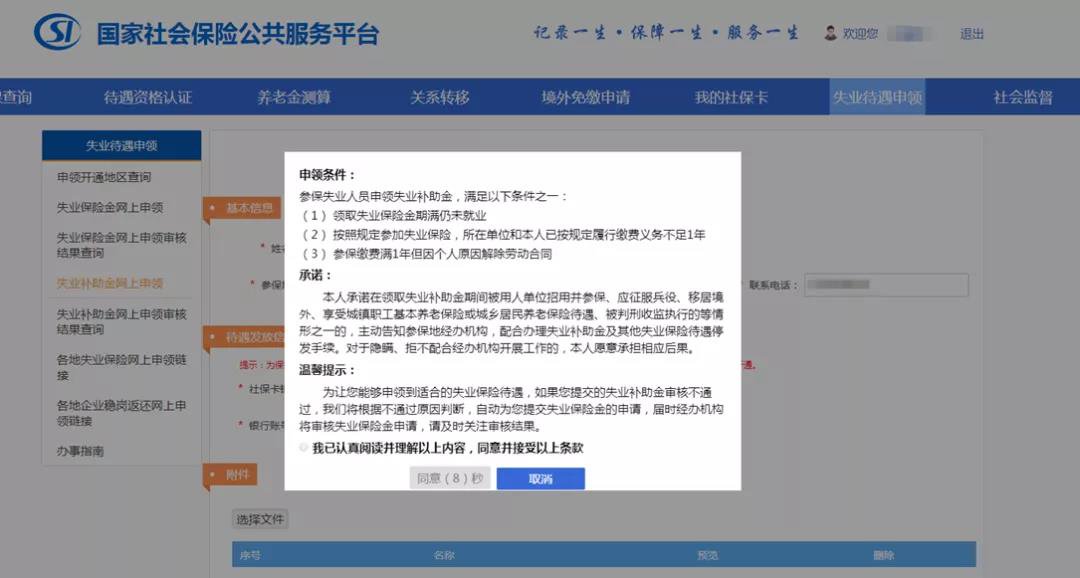Click the 联系电话 input field

(886, 285)
